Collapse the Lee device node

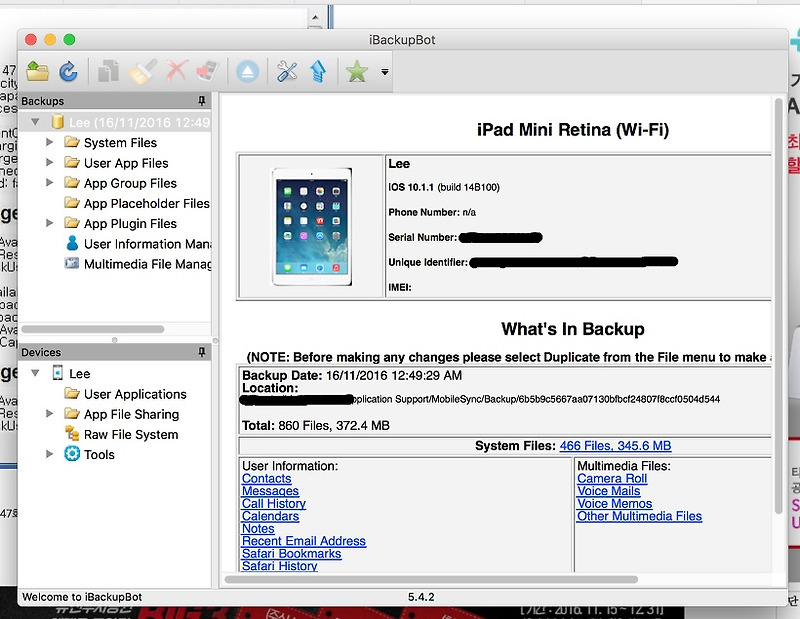click(x=35, y=373)
